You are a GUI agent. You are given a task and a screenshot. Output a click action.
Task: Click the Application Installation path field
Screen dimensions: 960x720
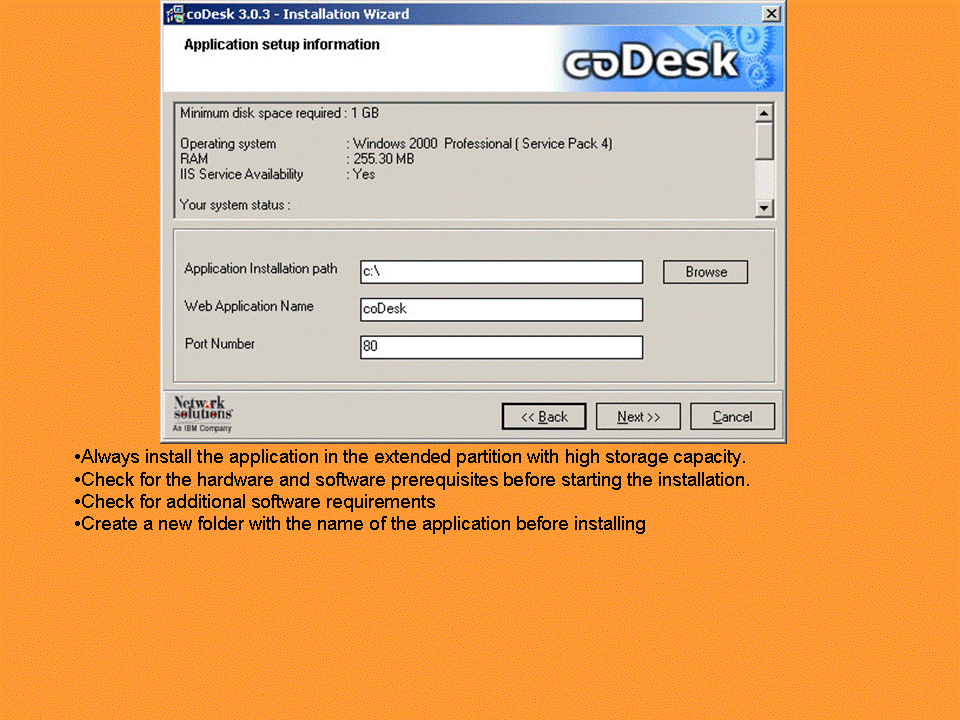(x=501, y=271)
